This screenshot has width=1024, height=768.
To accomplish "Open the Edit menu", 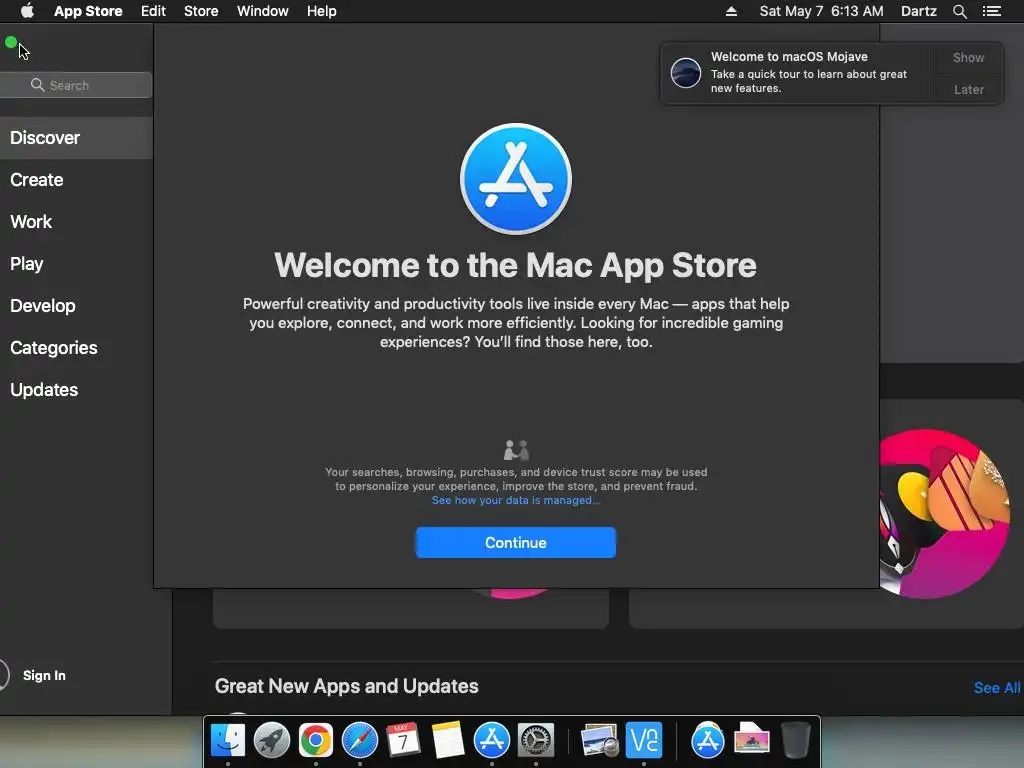I will point(153,11).
